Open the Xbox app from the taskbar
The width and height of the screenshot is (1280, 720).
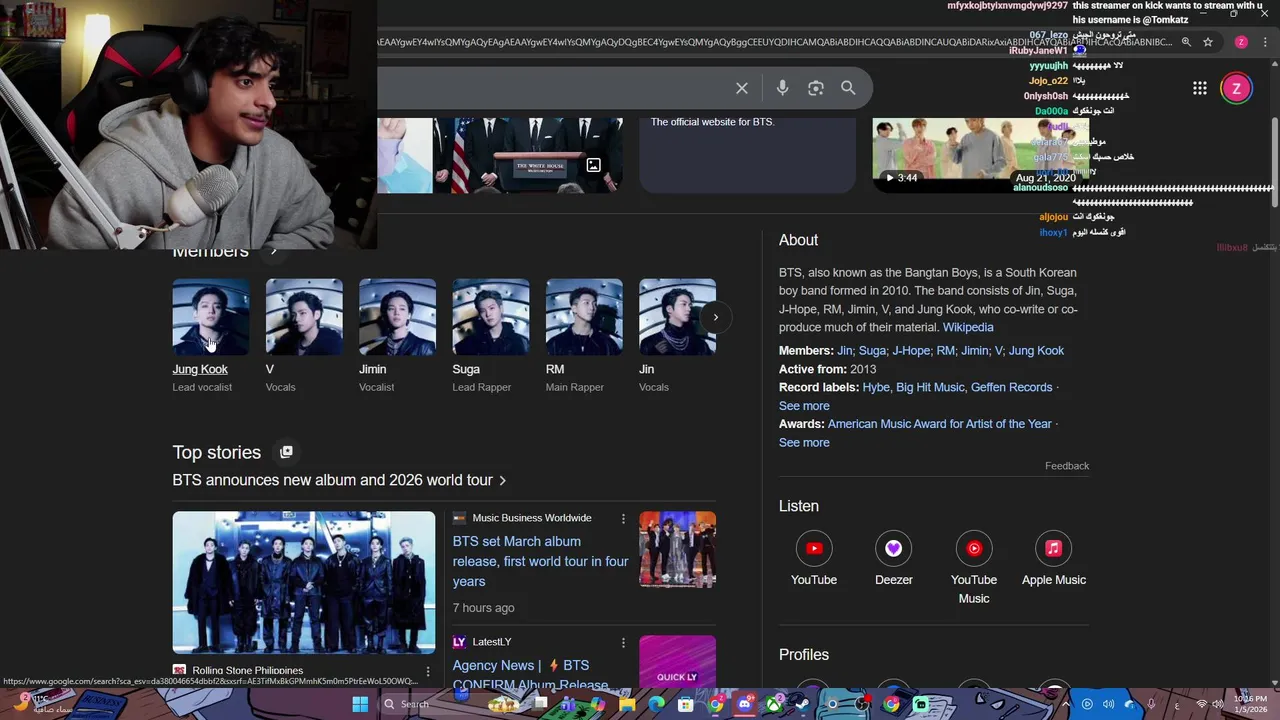pyautogui.click(x=775, y=704)
